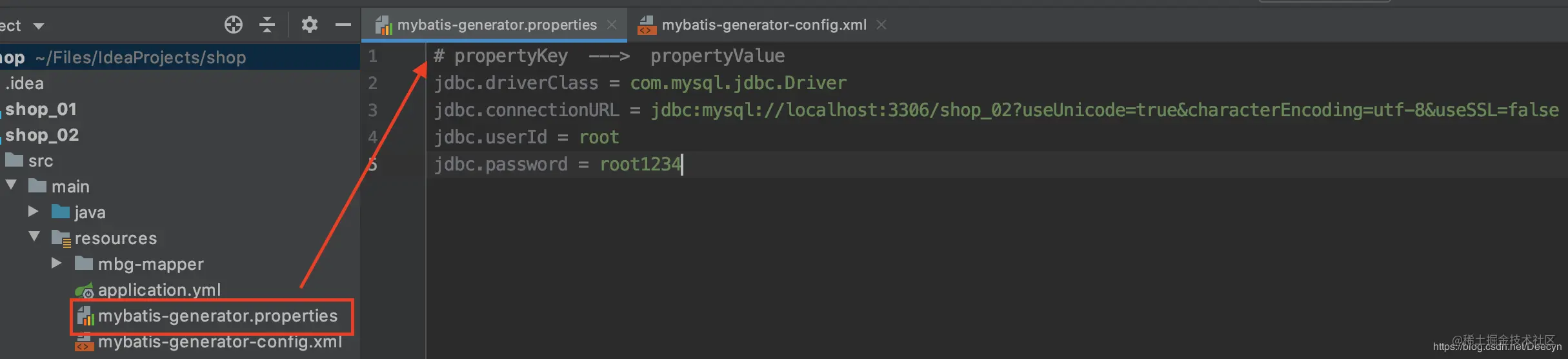The width and height of the screenshot is (1568, 359).
Task: Click the 'jdbc.password' key
Action: click(x=501, y=165)
